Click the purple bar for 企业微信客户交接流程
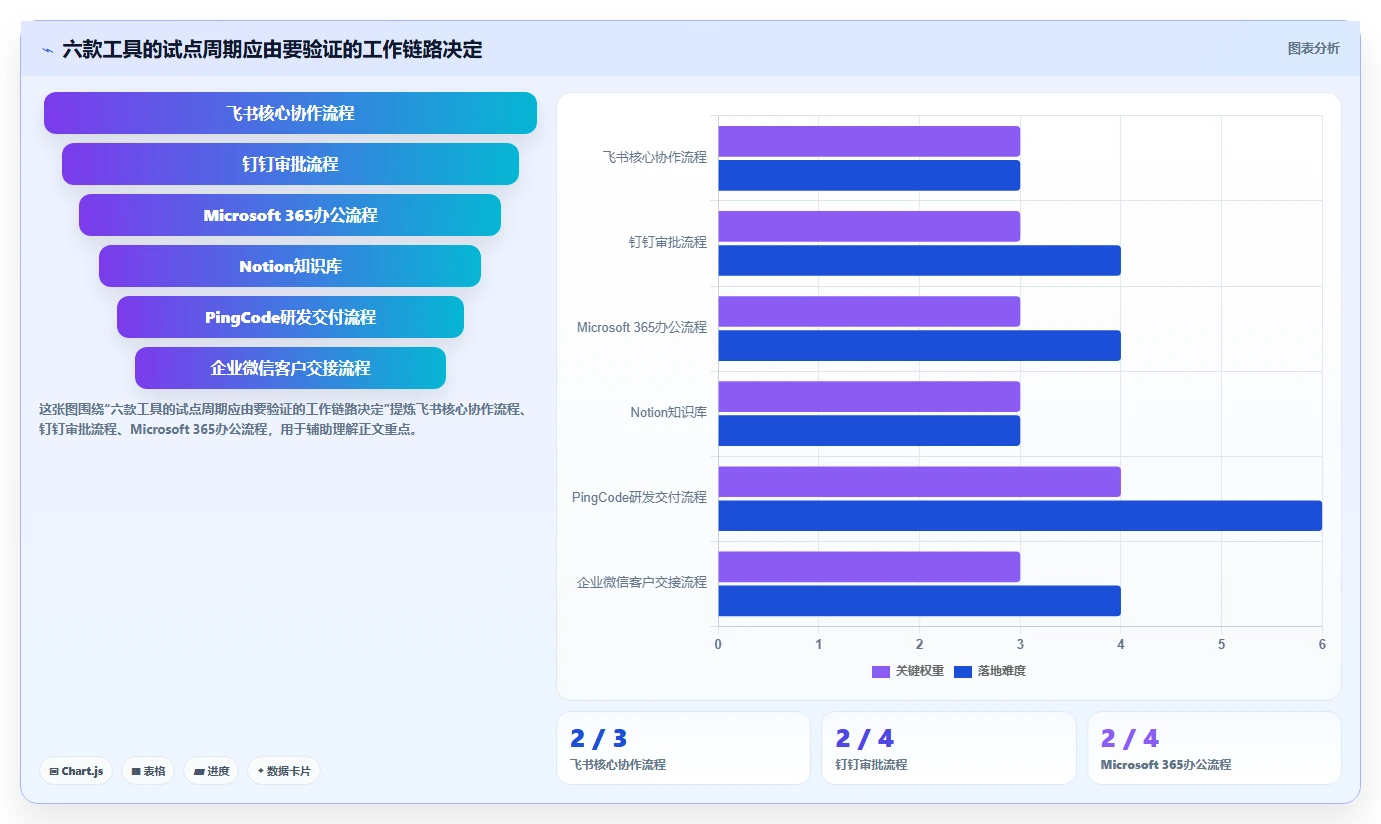 tap(869, 566)
